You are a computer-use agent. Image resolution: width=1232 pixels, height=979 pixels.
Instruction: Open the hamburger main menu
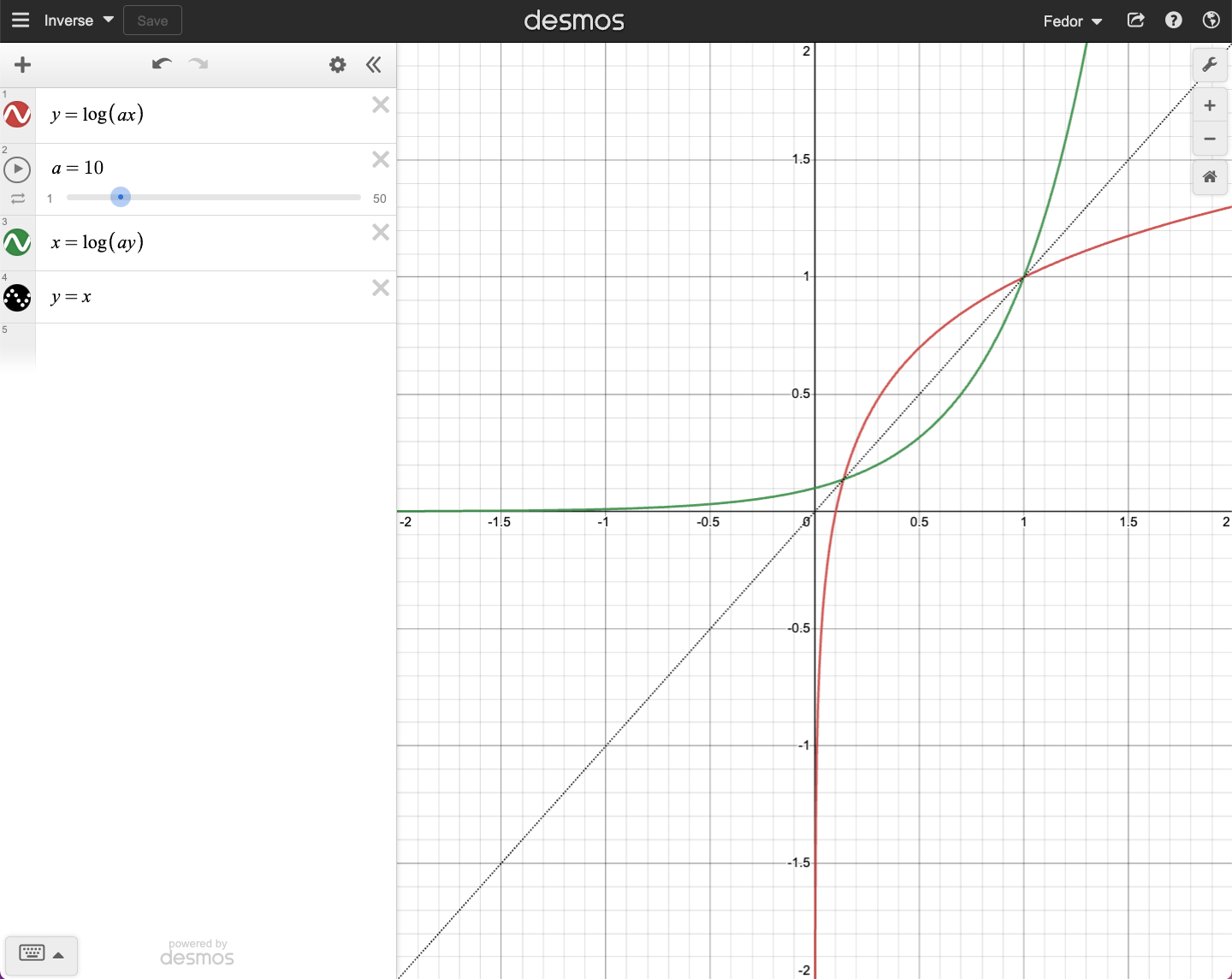click(21, 21)
